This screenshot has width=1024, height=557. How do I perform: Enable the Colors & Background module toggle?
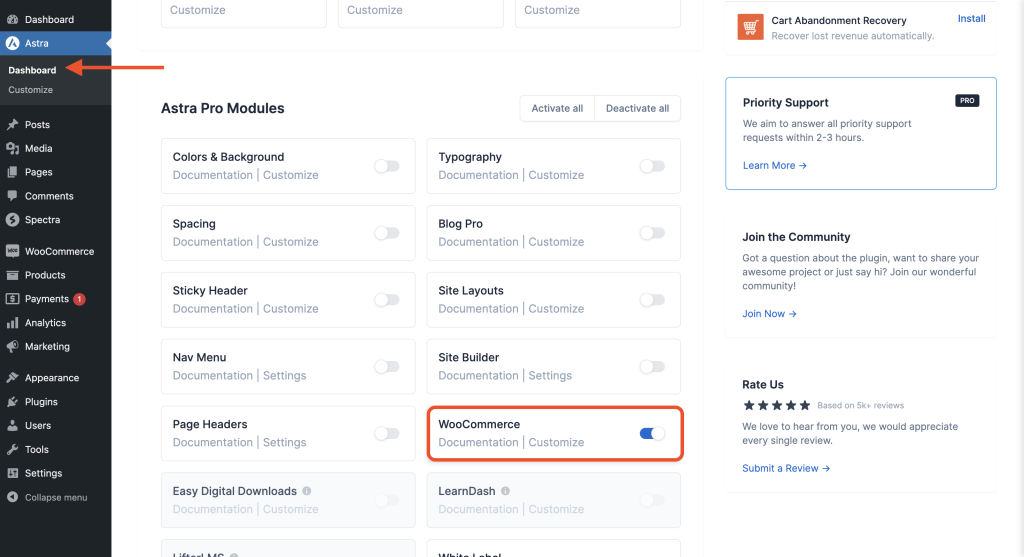[387, 166]
